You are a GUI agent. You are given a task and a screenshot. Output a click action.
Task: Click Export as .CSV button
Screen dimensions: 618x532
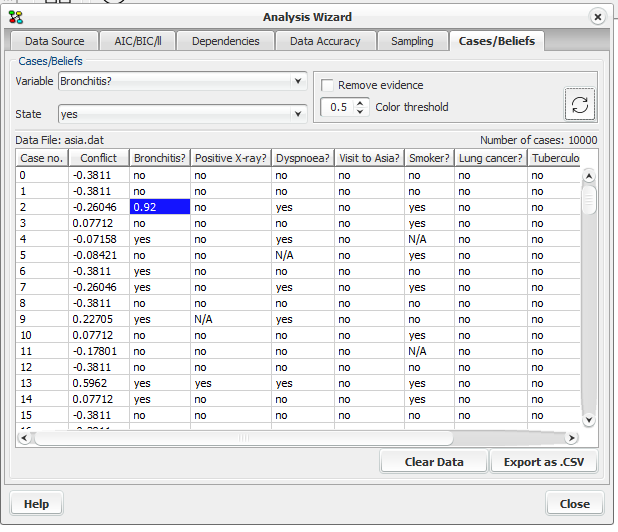544,461
